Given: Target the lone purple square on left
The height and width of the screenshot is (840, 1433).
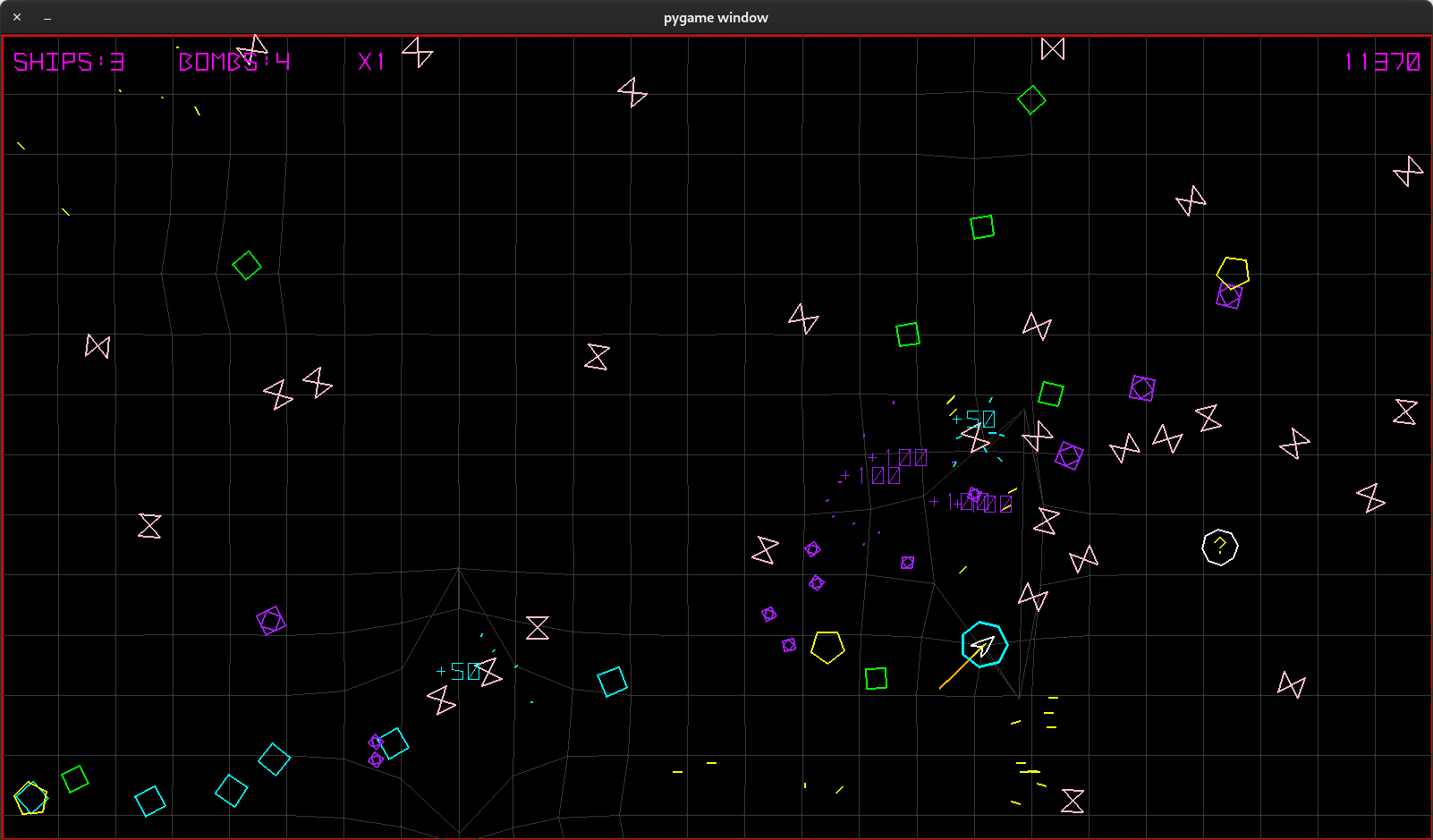Looking at the screenshot, I should 271,621.
